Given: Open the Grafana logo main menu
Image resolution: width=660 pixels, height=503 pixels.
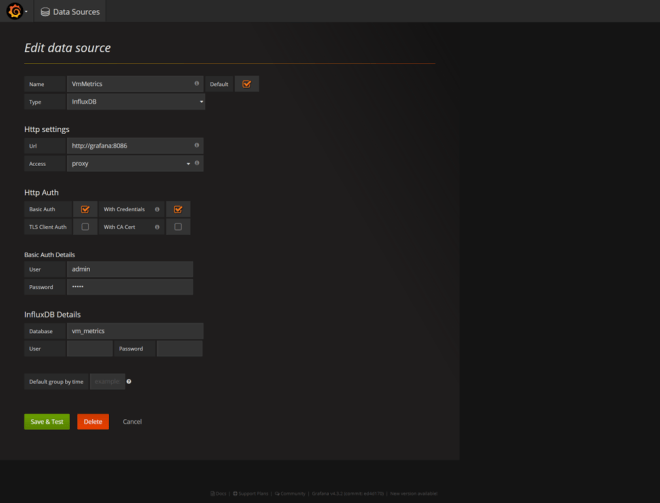Looking at the screenshot, I should [15, 11].
